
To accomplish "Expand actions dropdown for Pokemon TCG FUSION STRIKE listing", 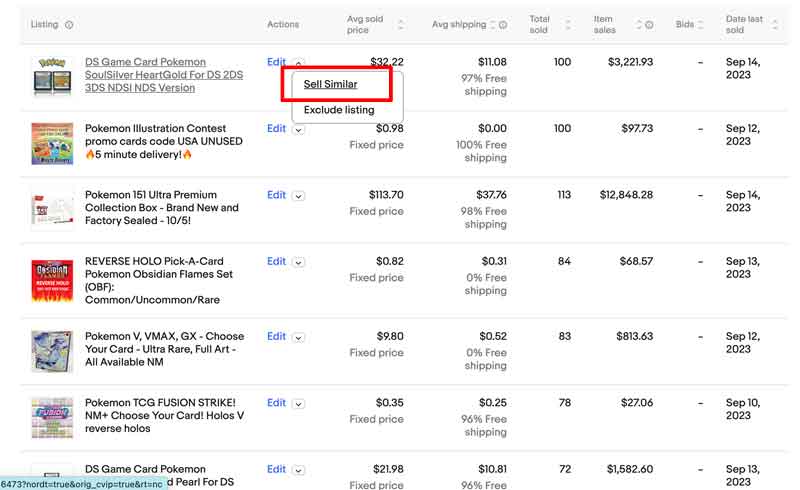I will pos(298,403).
